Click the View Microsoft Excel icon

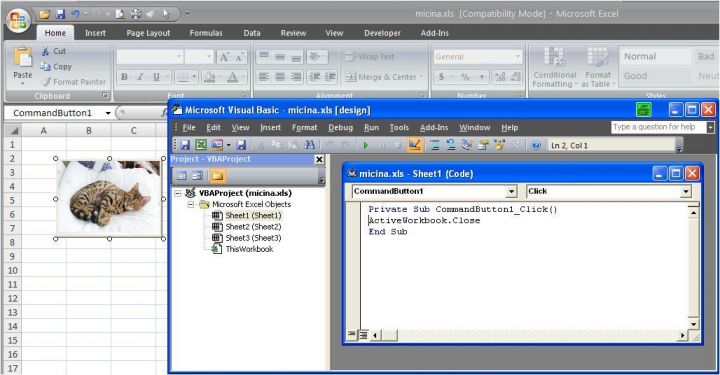click(x=201, y=145)
